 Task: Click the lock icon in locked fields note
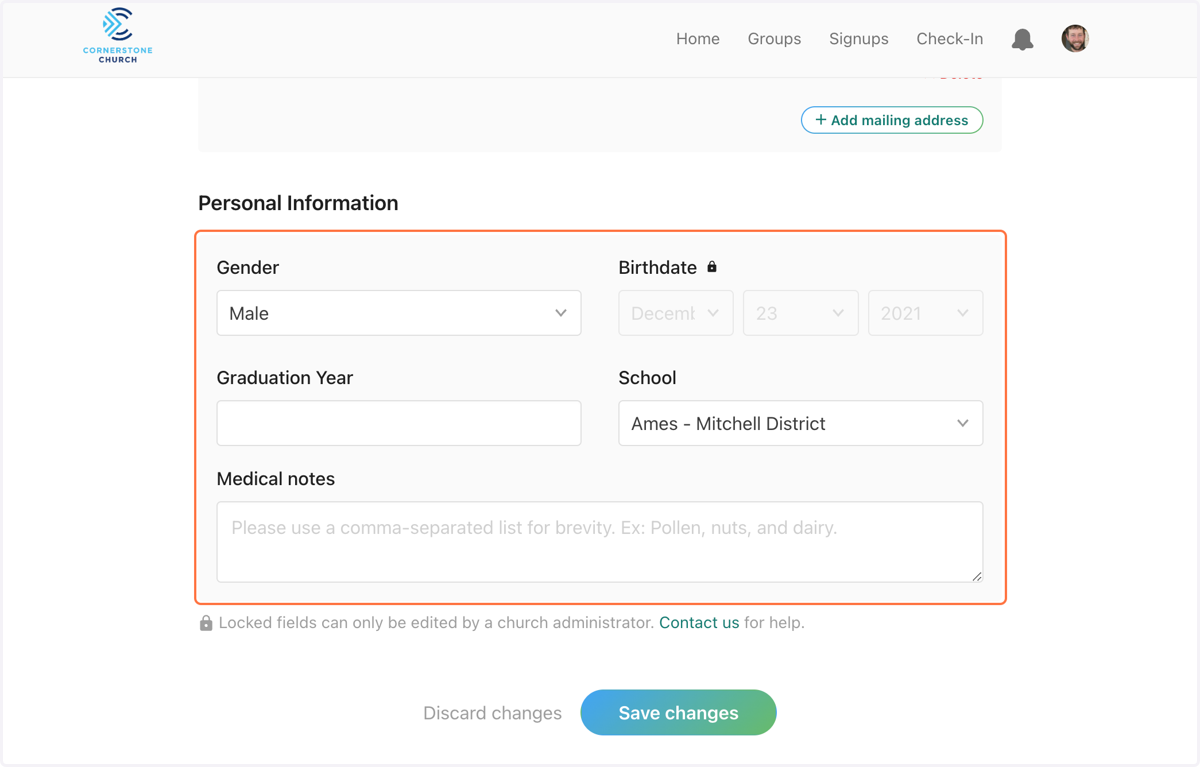coord(206,623)
